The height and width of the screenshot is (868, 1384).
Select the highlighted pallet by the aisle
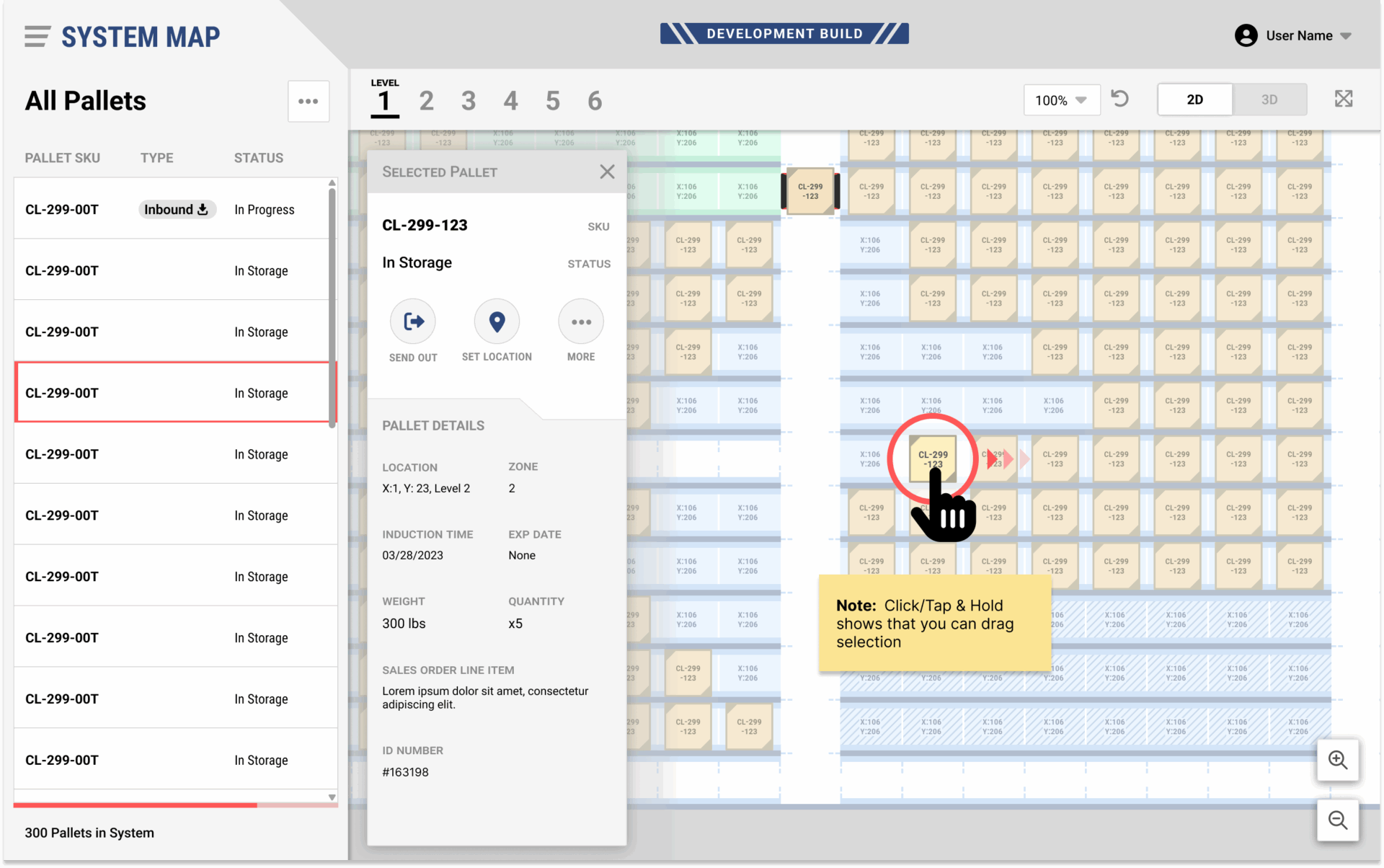pyautogui.click(x=810, y=191)
